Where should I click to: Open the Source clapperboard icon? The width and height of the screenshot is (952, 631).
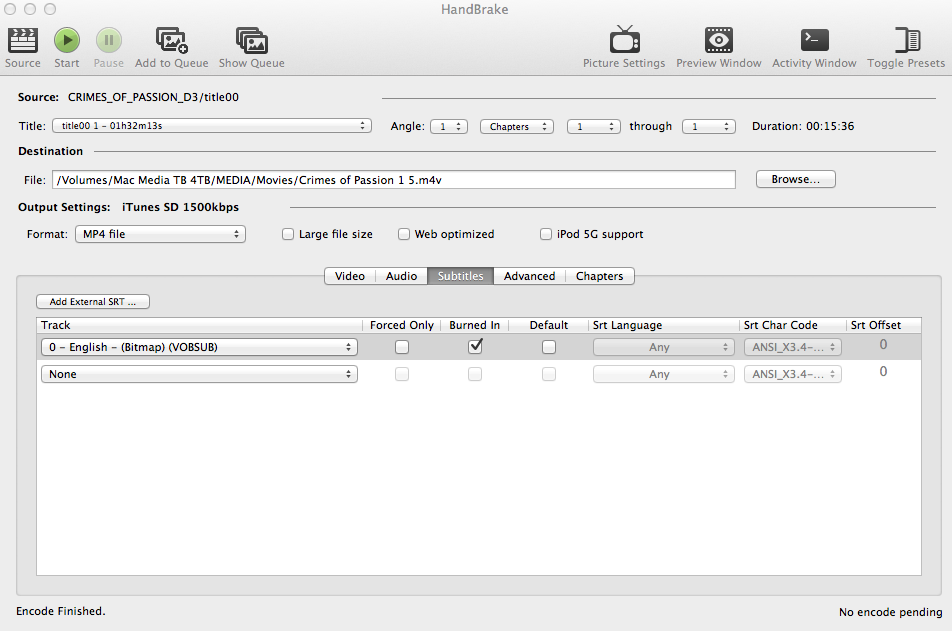click(22, 41)
